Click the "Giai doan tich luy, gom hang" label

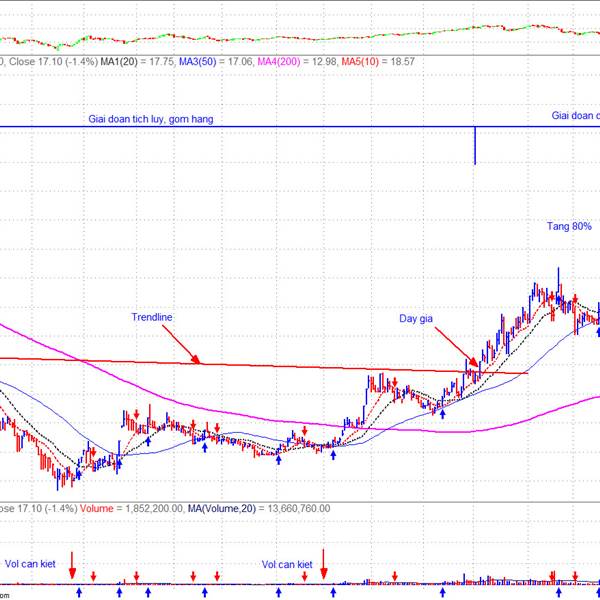click(x=151, y=119)
